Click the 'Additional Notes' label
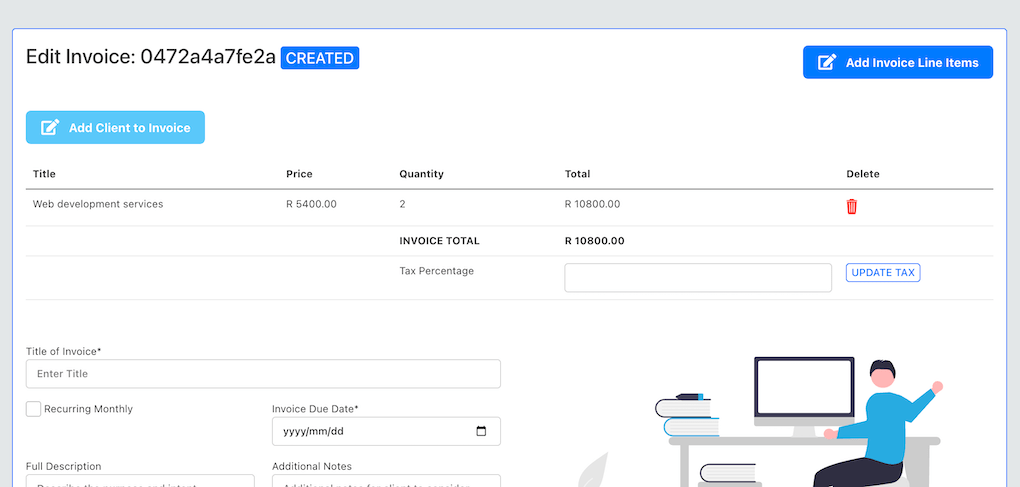1020x487 pixels. coord(312,466)
